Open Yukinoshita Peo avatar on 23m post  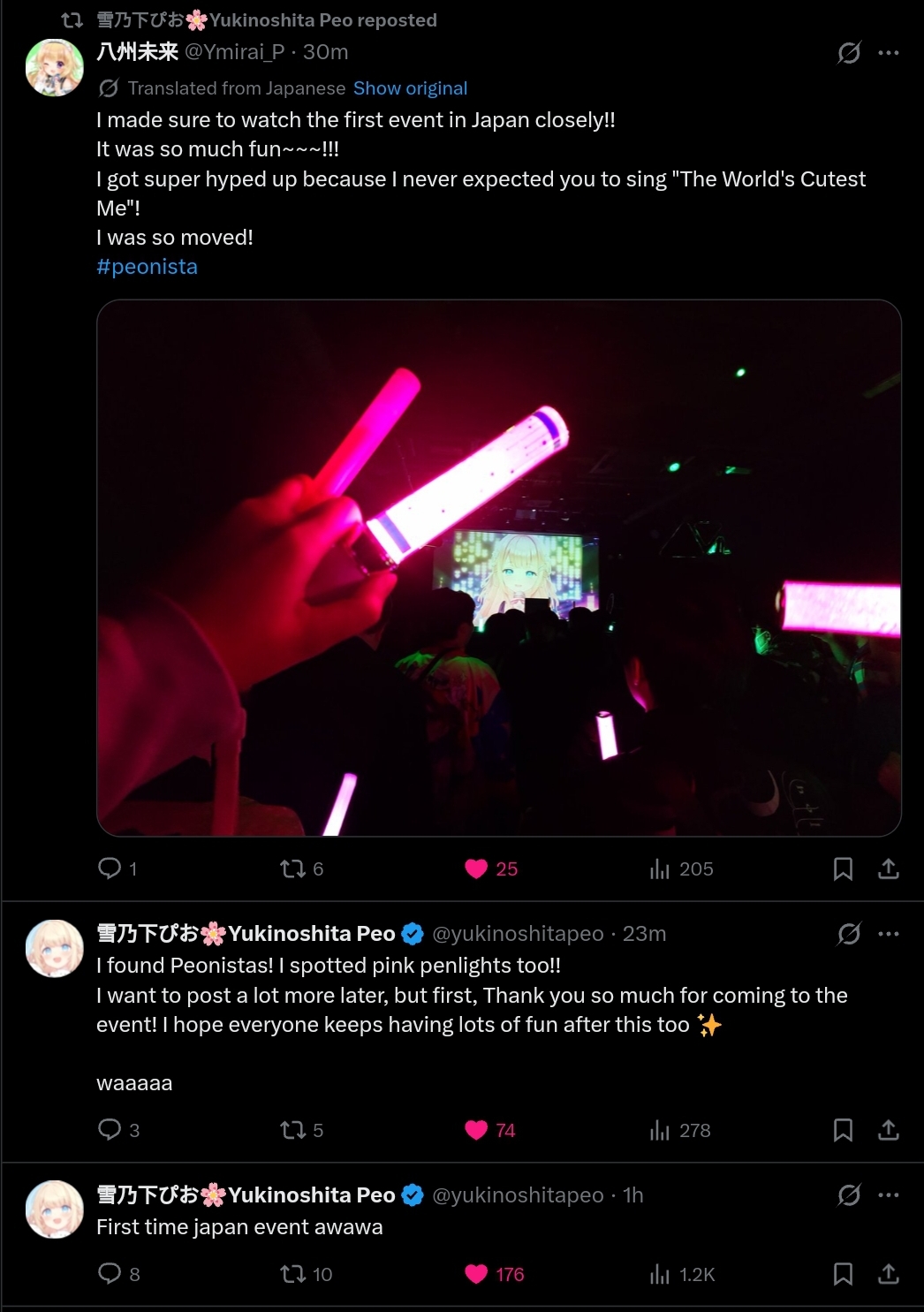(x=55, y=949)
